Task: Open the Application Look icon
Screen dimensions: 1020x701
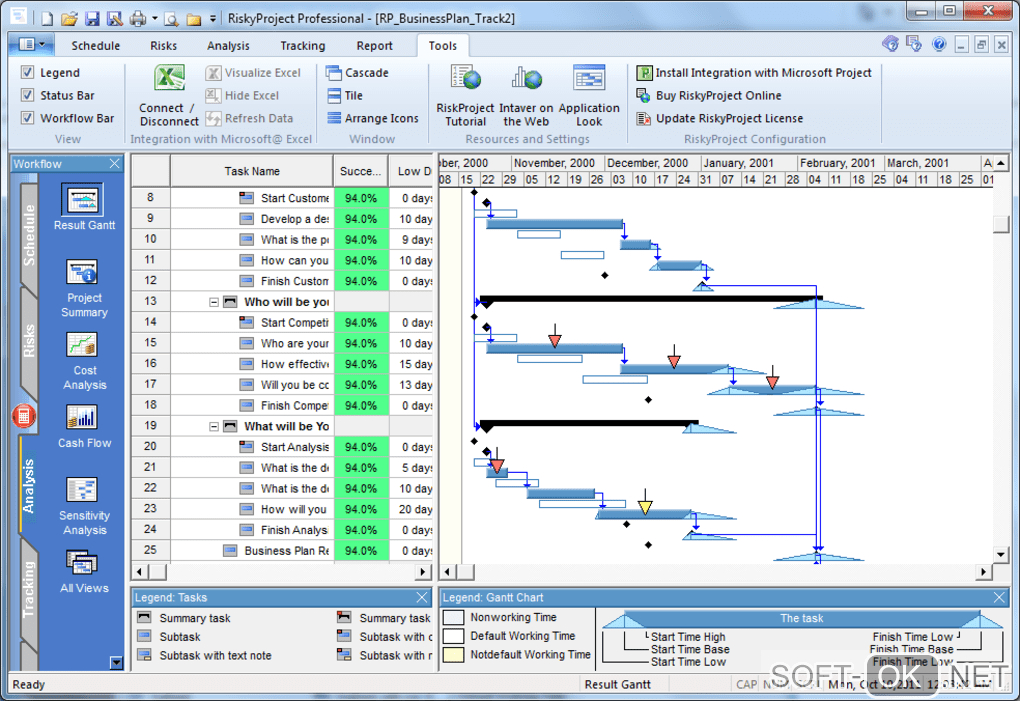Action: pos(589,79)
